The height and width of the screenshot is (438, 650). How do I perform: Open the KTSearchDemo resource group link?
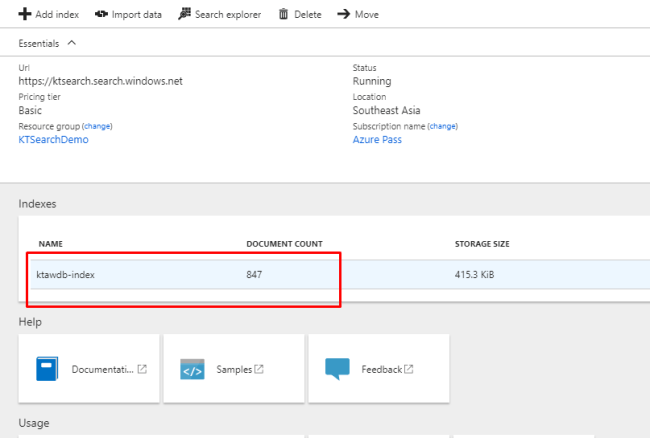click(53, 140)
